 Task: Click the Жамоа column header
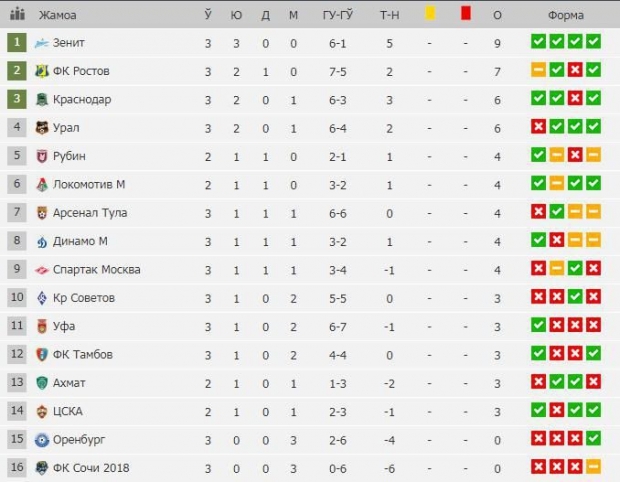click(57, 15)
